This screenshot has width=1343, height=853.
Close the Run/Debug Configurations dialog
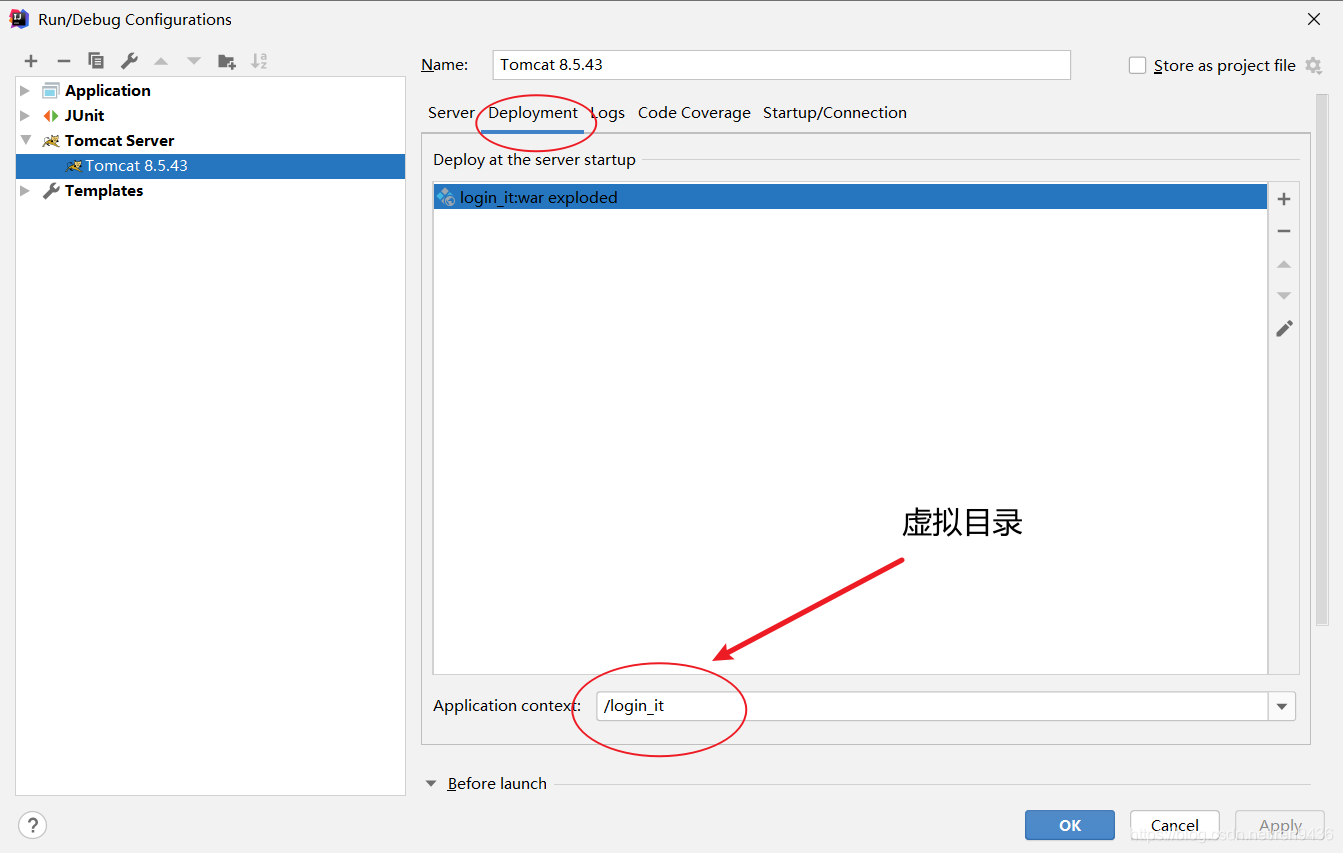(1314, 19)
